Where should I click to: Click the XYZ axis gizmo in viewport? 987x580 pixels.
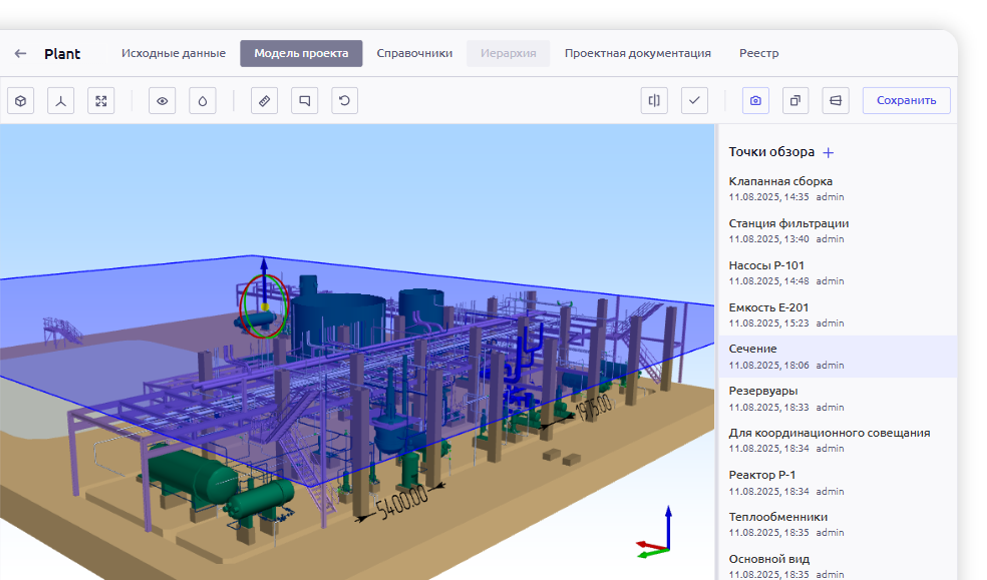pyautogui.click(x=656, y=533)
